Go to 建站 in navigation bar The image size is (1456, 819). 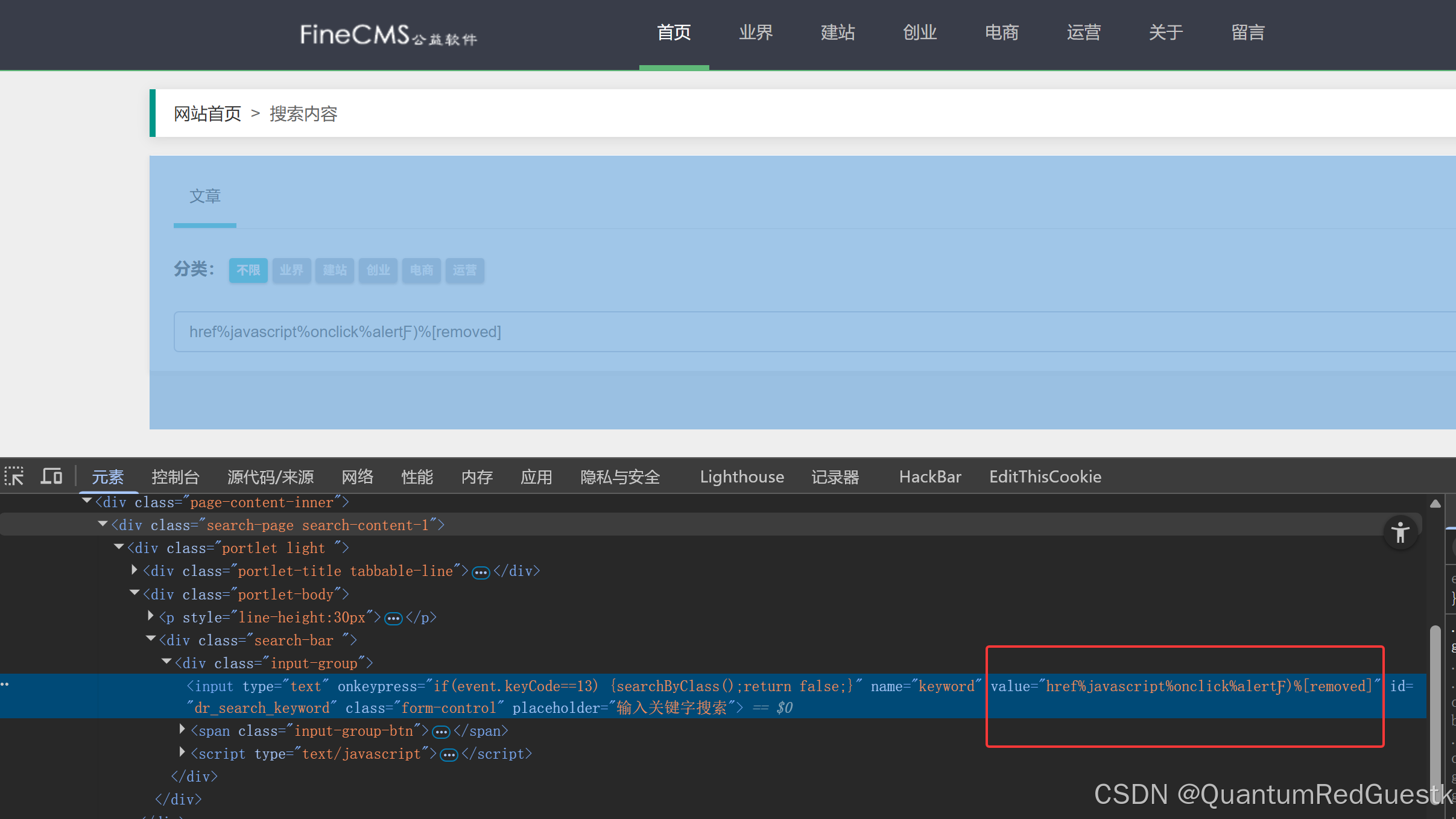(838, 33)
